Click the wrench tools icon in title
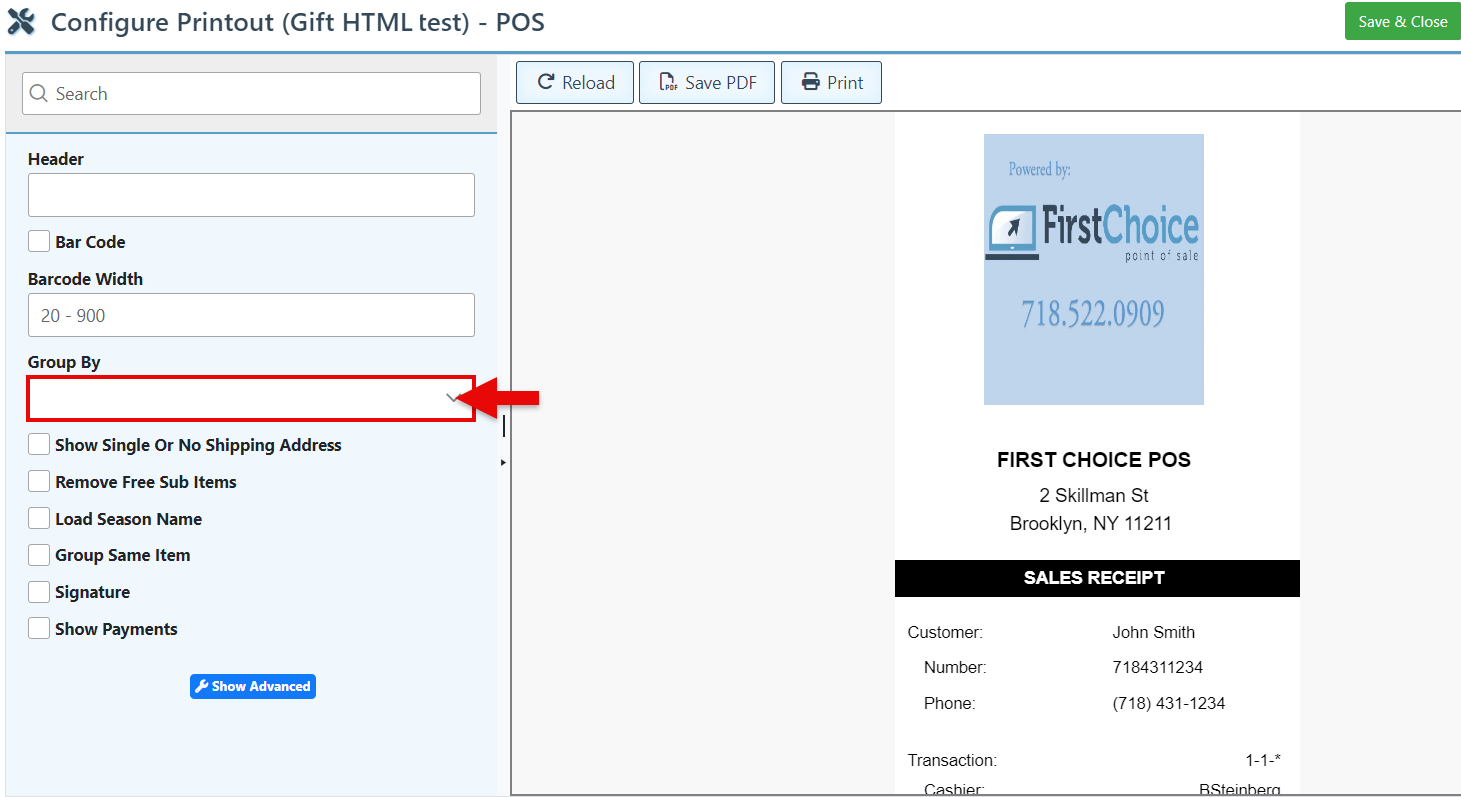Viewport: 1461px width, 797px height. [x=20, y=22]
